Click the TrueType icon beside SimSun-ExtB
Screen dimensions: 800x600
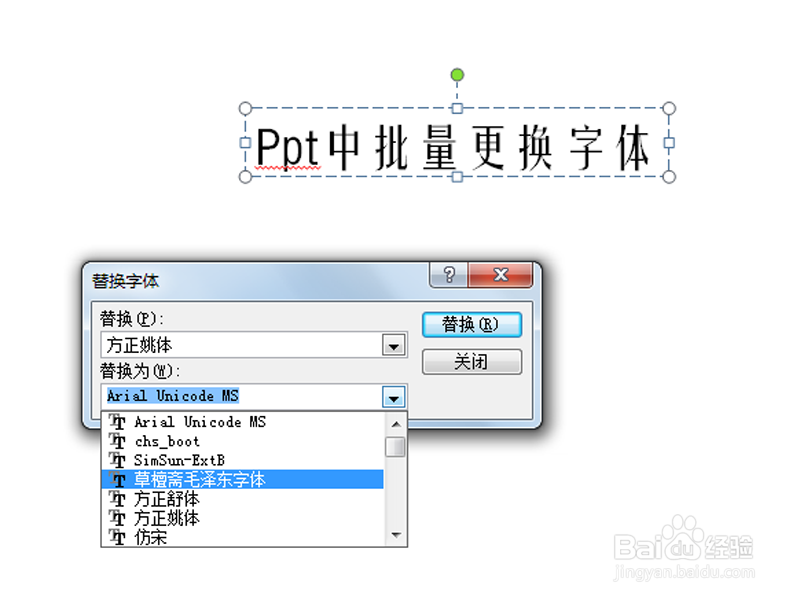pyautogui.click(x=117, y=460)
